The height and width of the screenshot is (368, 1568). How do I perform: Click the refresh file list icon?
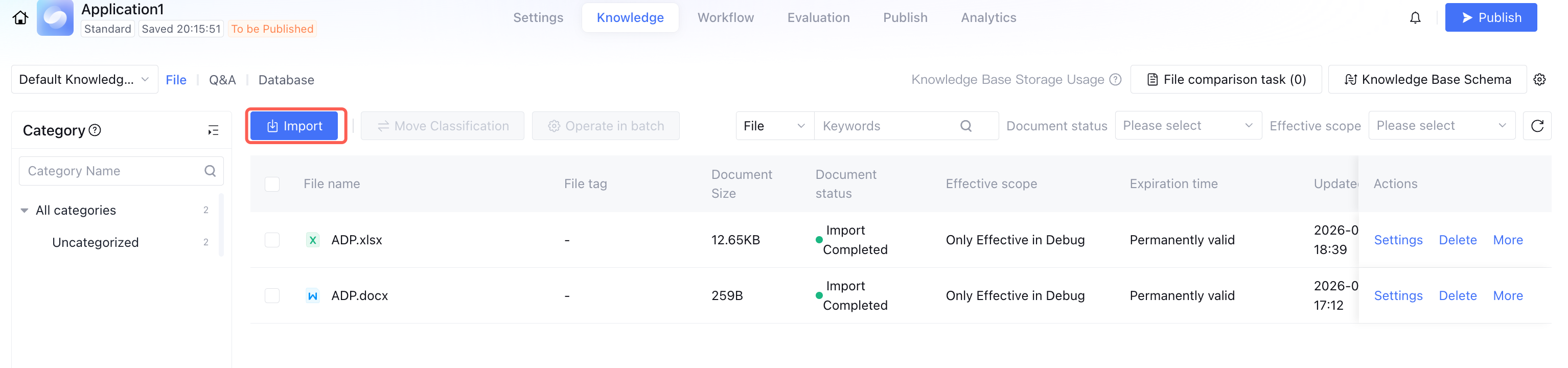[1537, 126]
